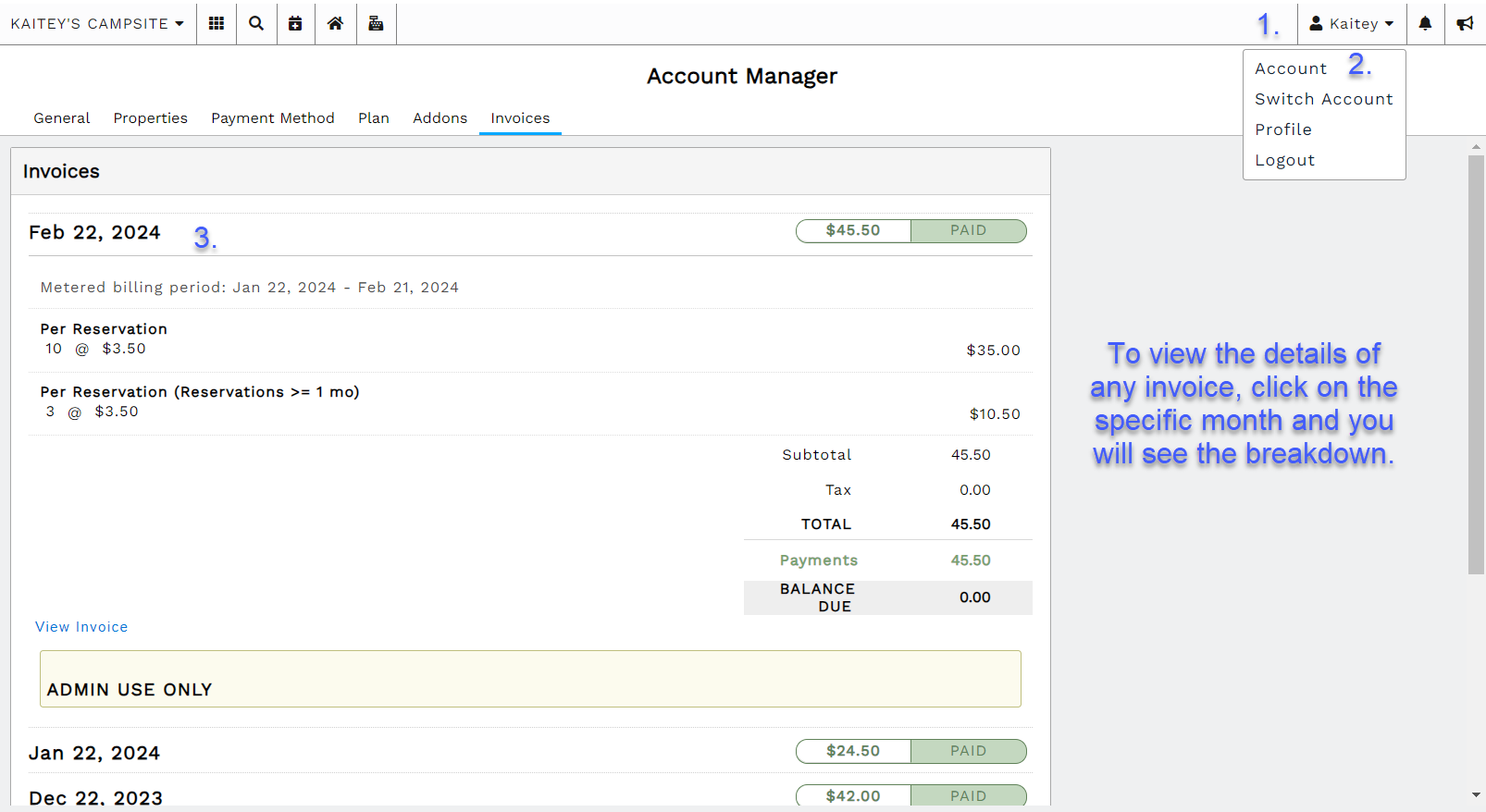Click the $42.00 PAID status badge
Viewport: 1486px width, 812px height.
pos(911,795)
